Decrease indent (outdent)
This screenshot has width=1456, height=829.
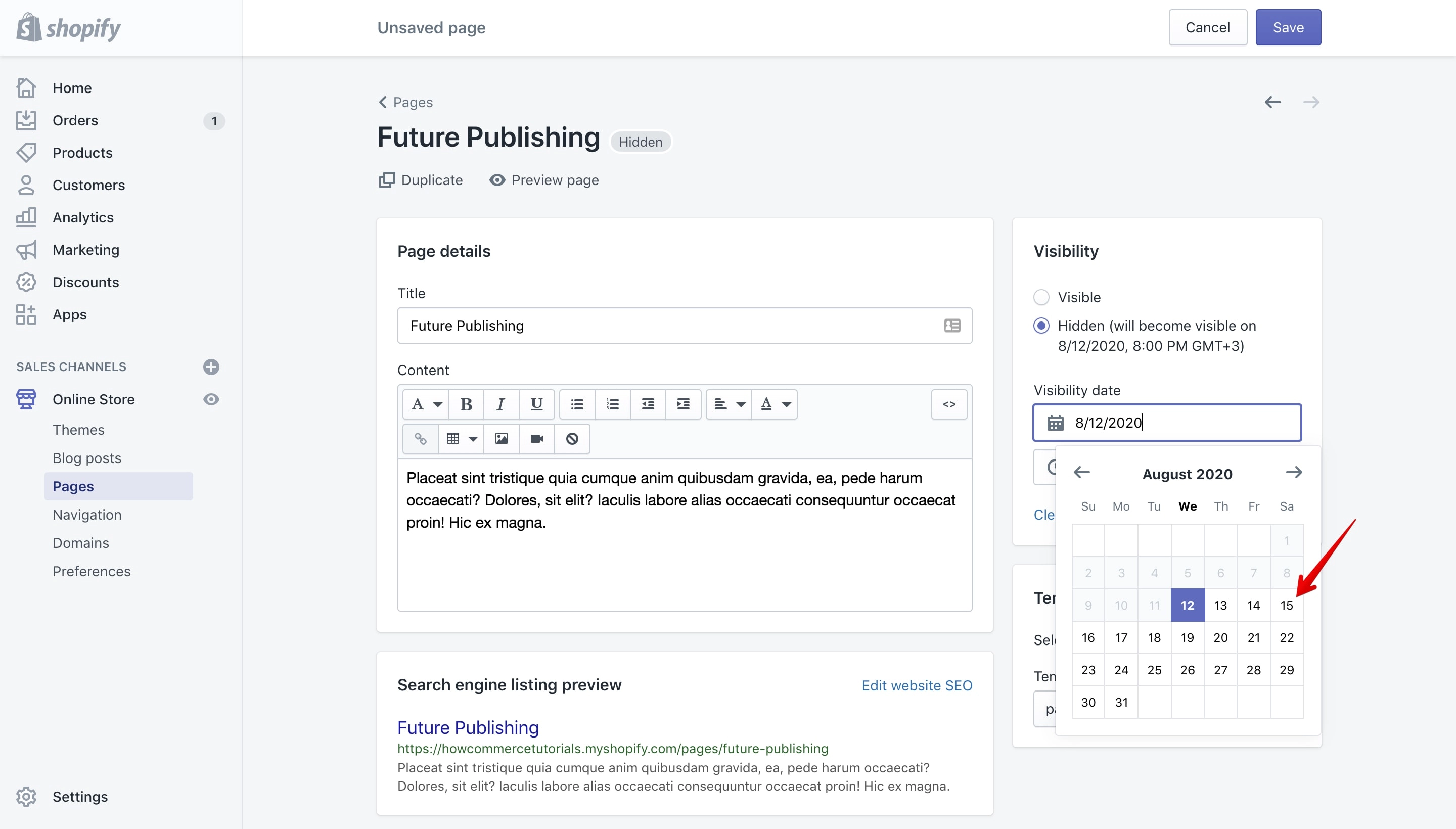pyautogui.click(x=648, y=404)
